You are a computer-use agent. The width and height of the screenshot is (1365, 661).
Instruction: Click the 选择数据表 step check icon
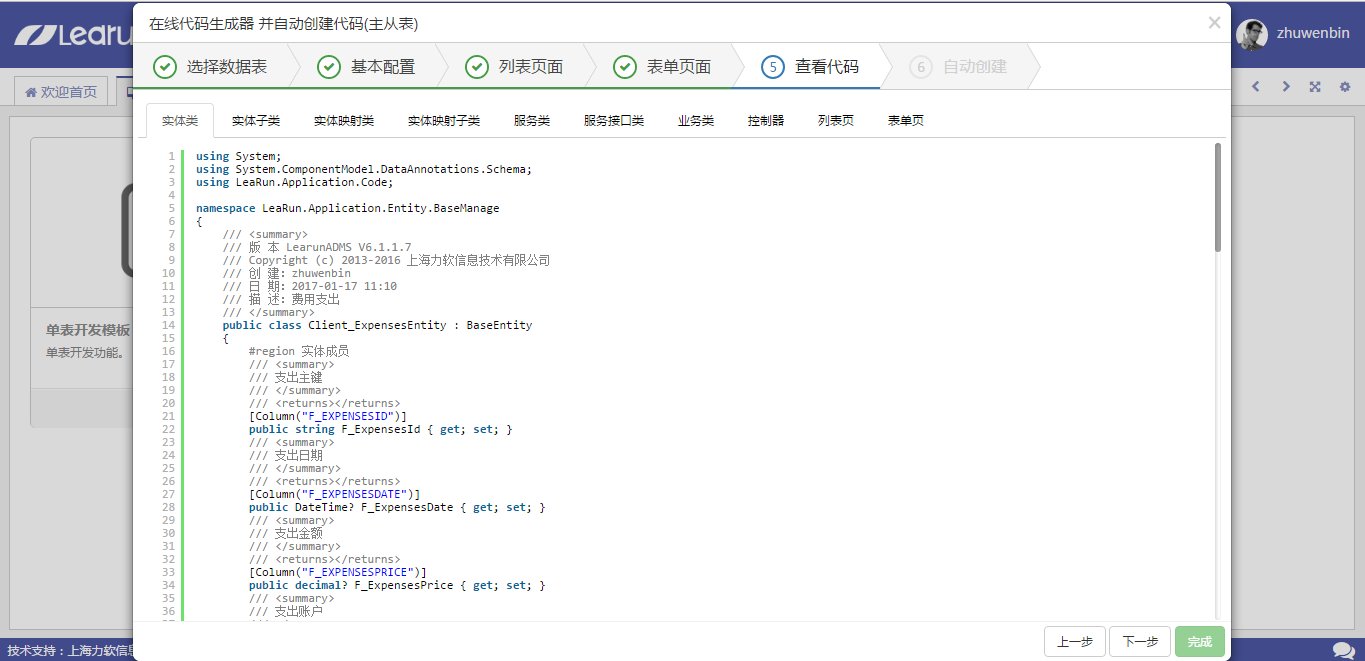point(165,67)
